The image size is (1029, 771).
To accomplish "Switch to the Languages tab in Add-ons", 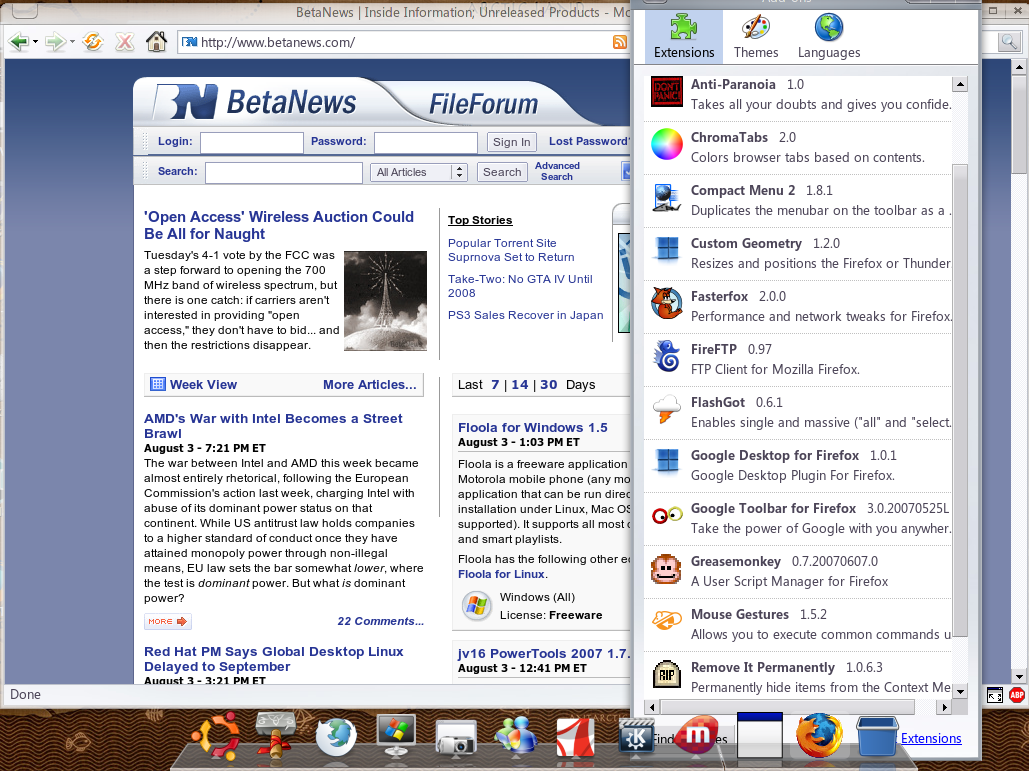I will [x=829, y=37].
